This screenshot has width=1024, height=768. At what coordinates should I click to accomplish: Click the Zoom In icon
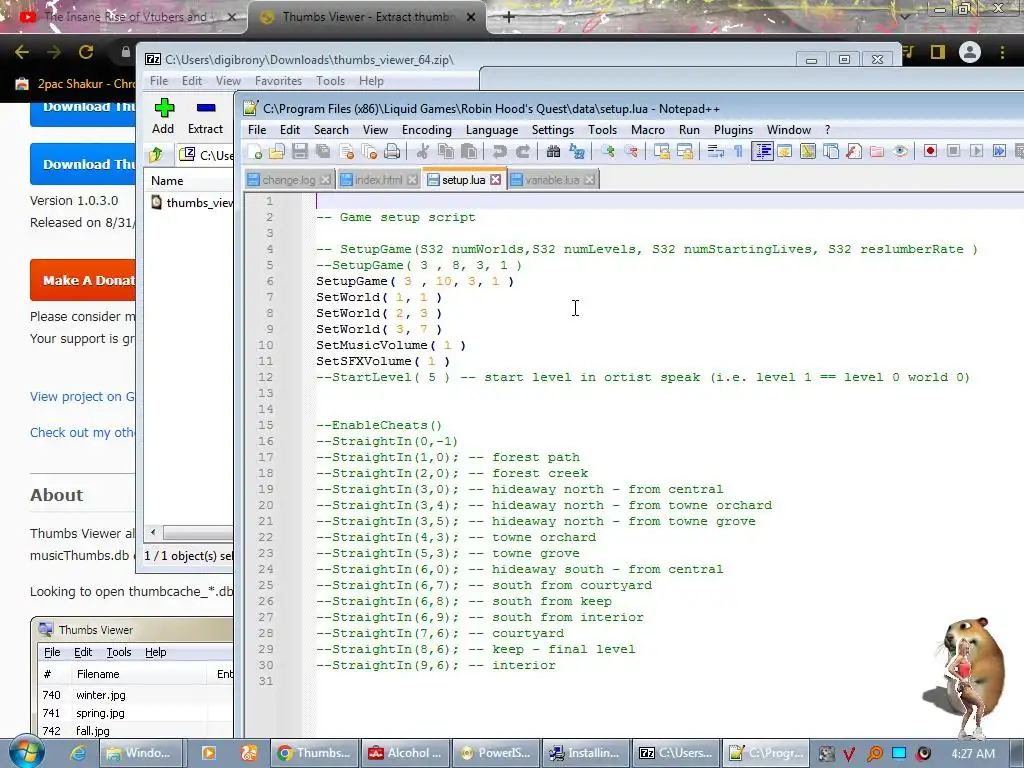[x=608, y=152]
